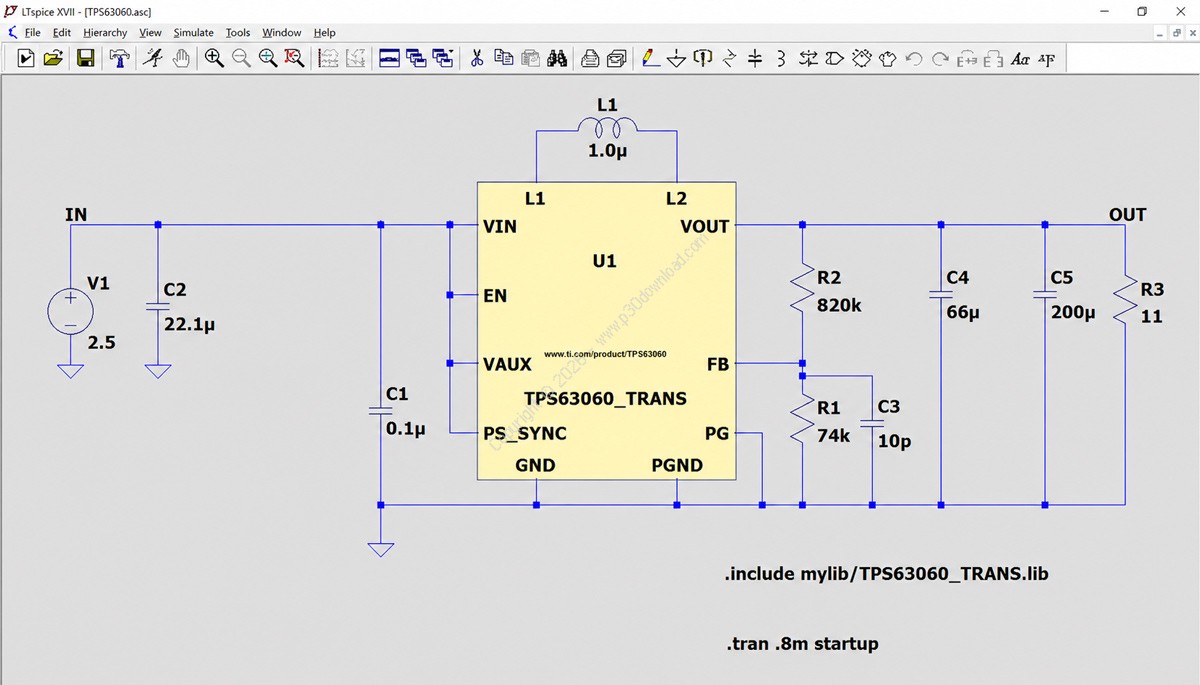Open Find with the binoculars icon
Screen dimensions: 1200x685
pos(557,59)
